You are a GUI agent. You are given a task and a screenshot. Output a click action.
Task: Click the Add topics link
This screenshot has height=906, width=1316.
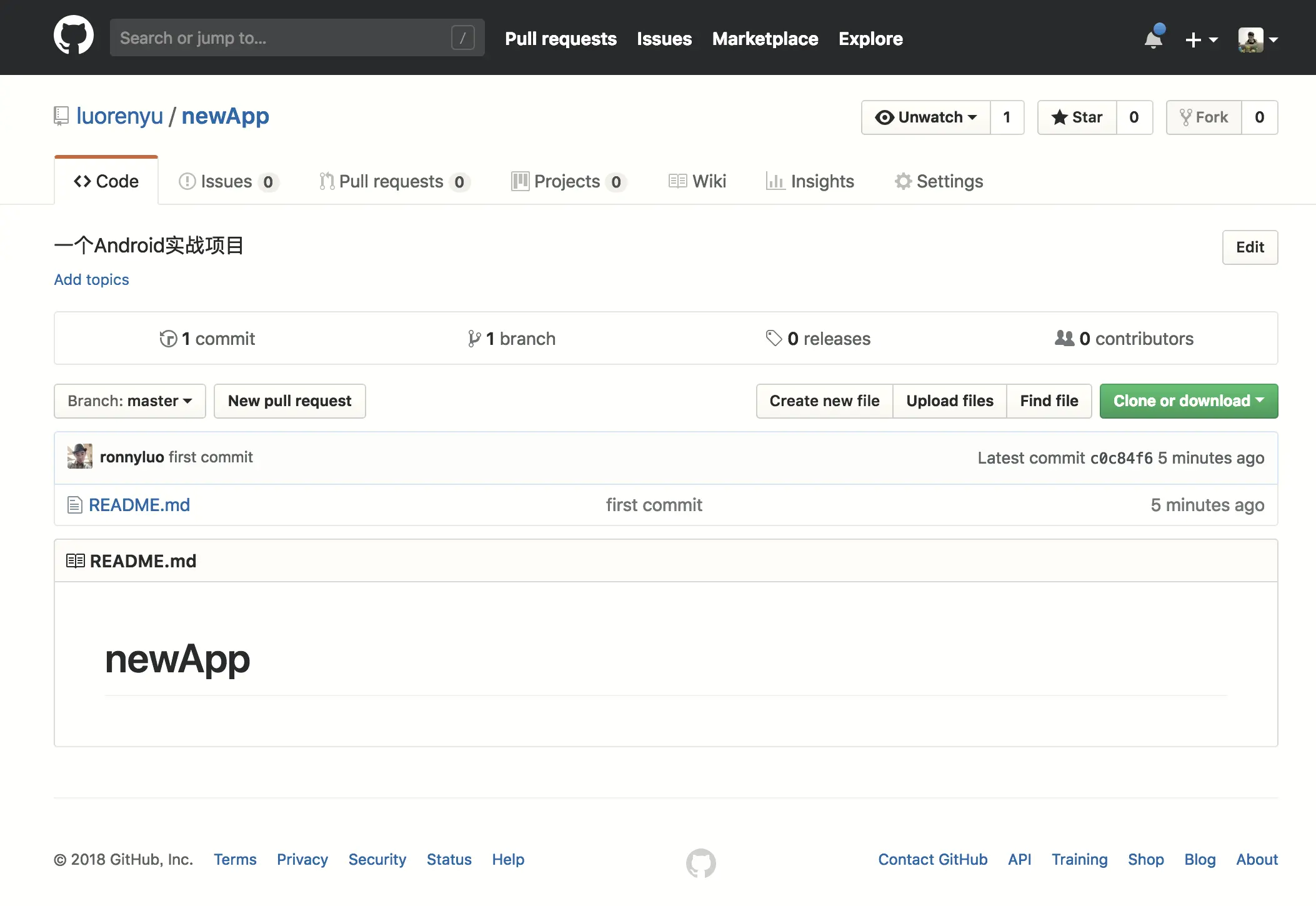click(x=91, y=279)
